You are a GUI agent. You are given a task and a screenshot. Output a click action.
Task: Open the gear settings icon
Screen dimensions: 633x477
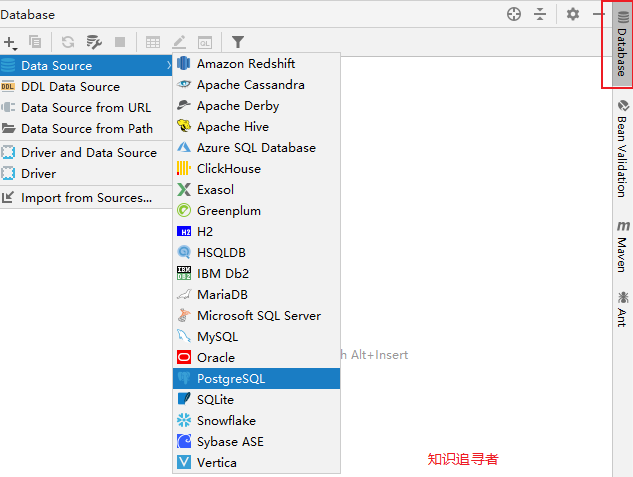point(572,15)
